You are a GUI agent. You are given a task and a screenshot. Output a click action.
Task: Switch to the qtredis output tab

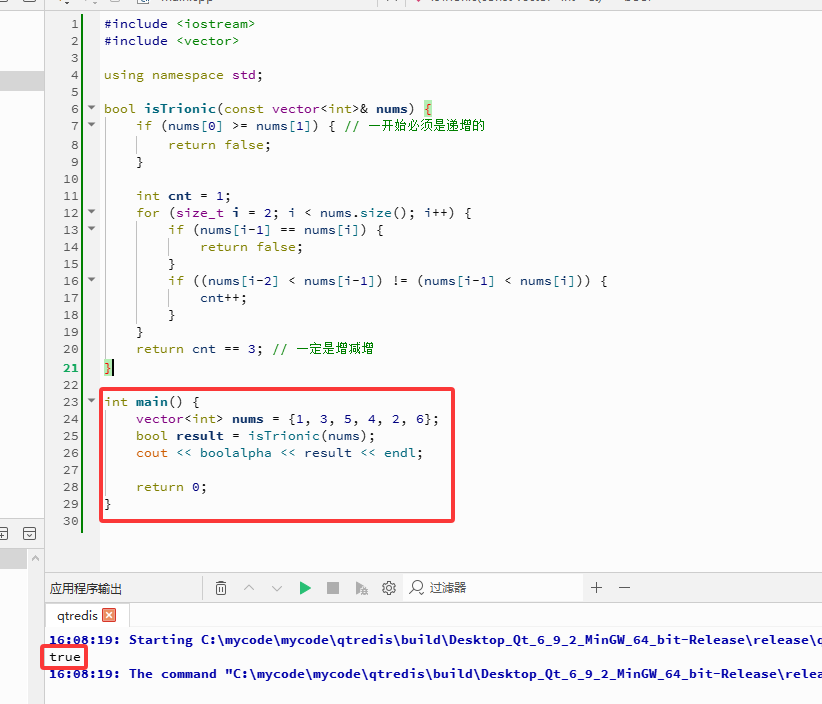click(78, 615)
